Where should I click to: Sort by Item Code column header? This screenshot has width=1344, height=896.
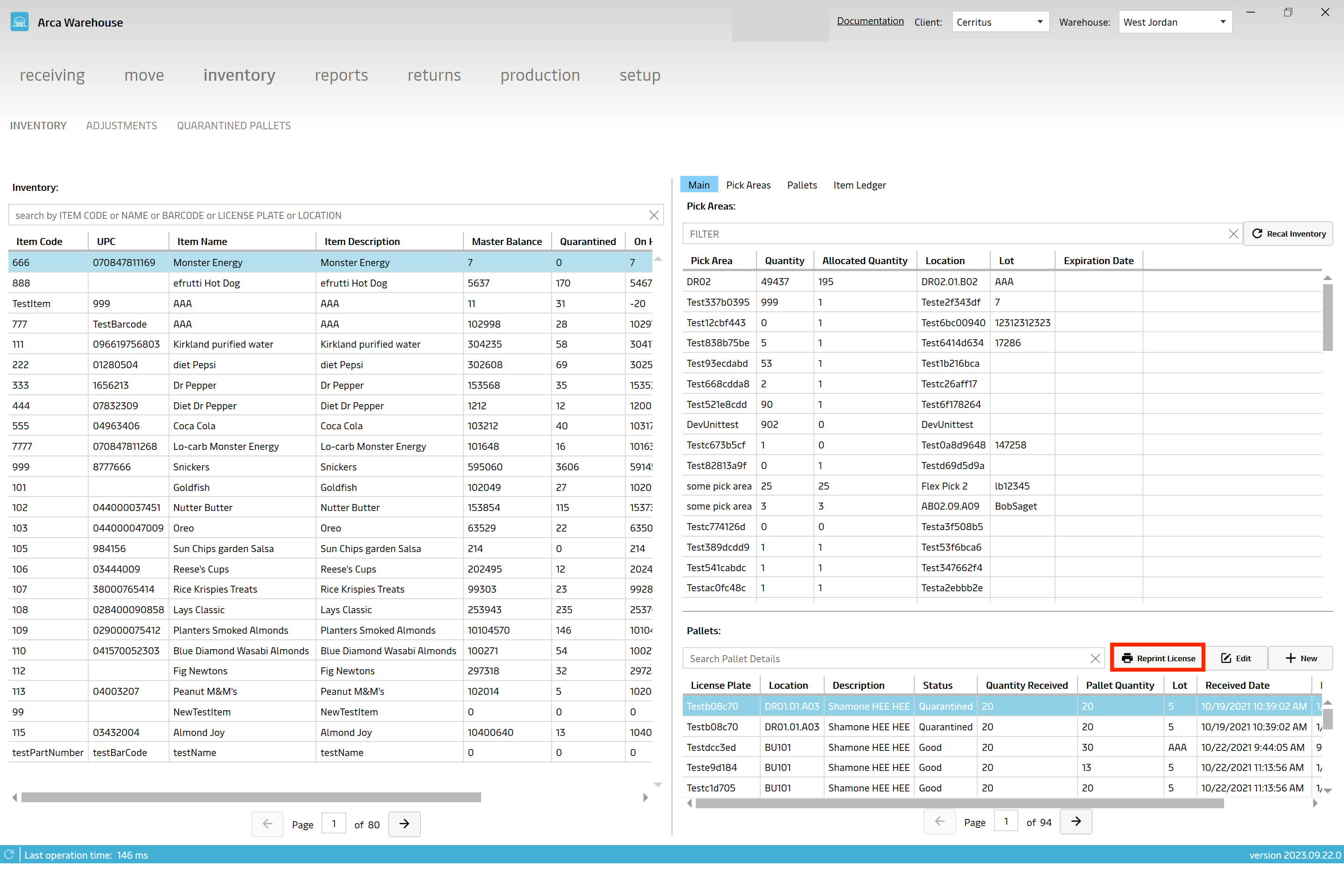coord(39,242)
